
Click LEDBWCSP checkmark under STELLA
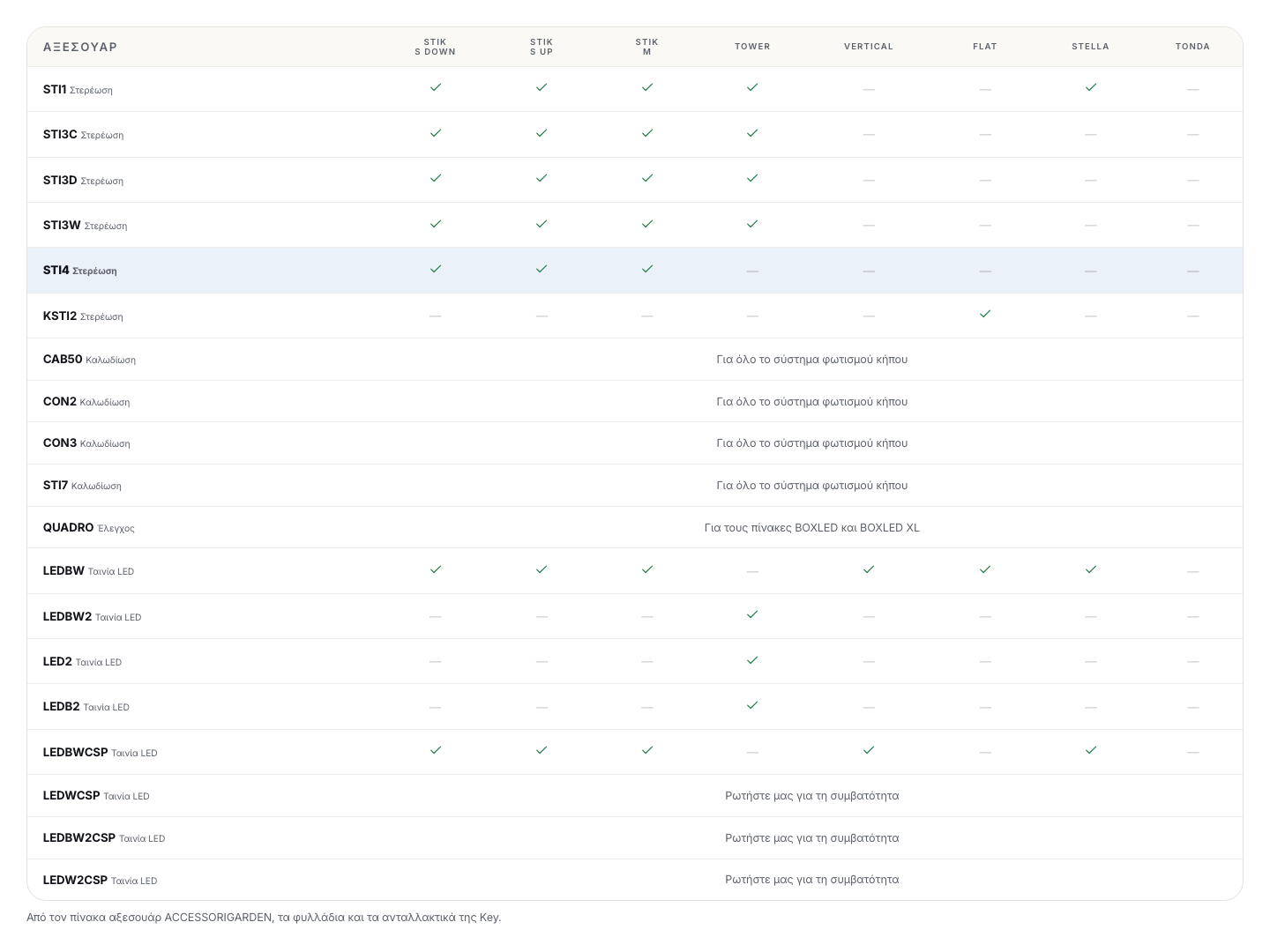click(1091, 750)
